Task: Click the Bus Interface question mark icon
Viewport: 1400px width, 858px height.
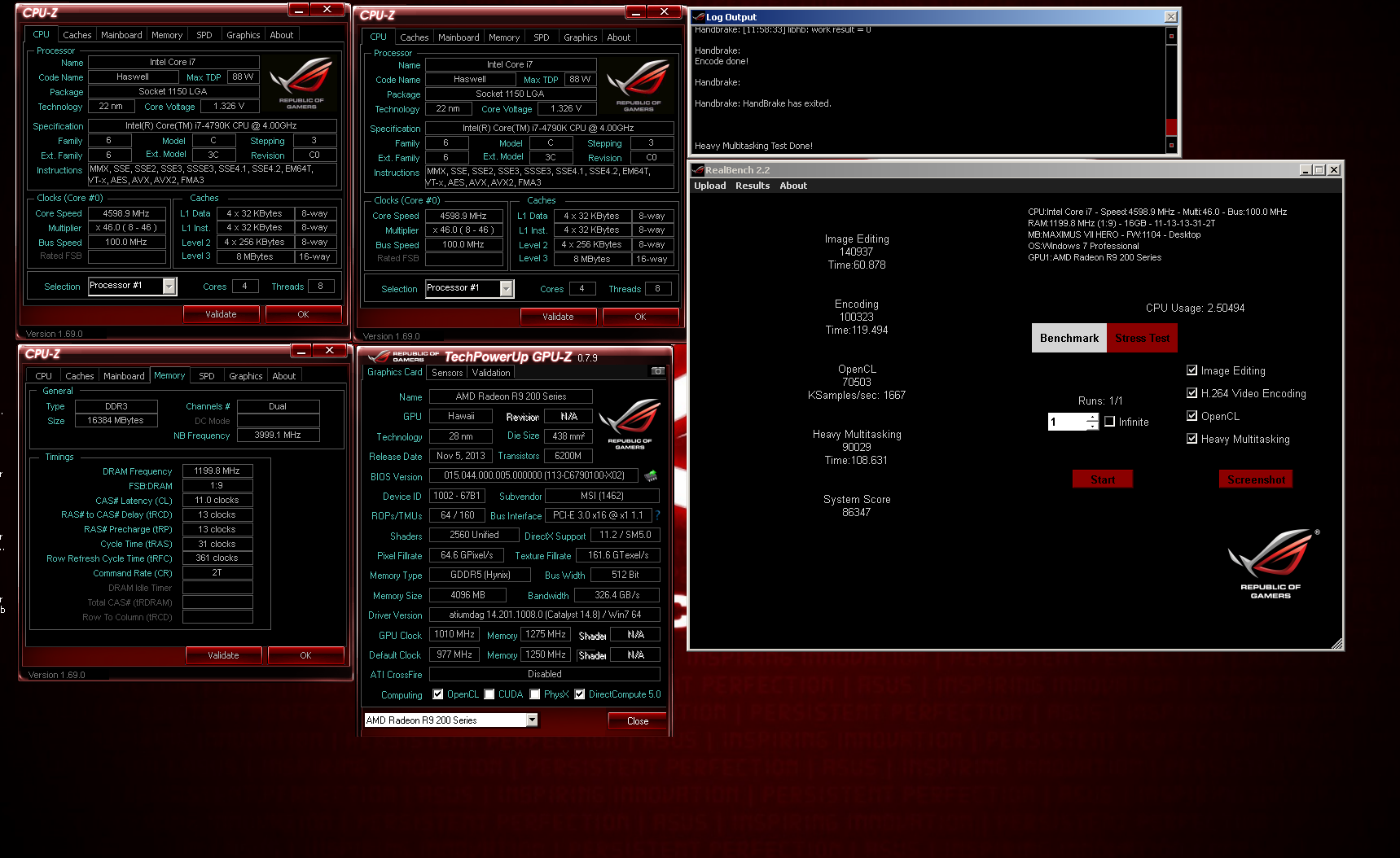Action: point(657,515)
